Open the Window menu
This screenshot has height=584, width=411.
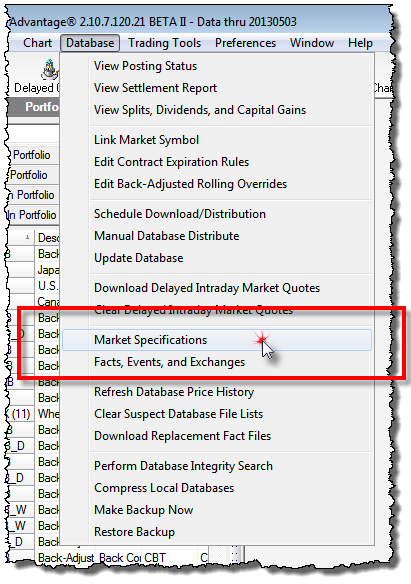(312, 43)
